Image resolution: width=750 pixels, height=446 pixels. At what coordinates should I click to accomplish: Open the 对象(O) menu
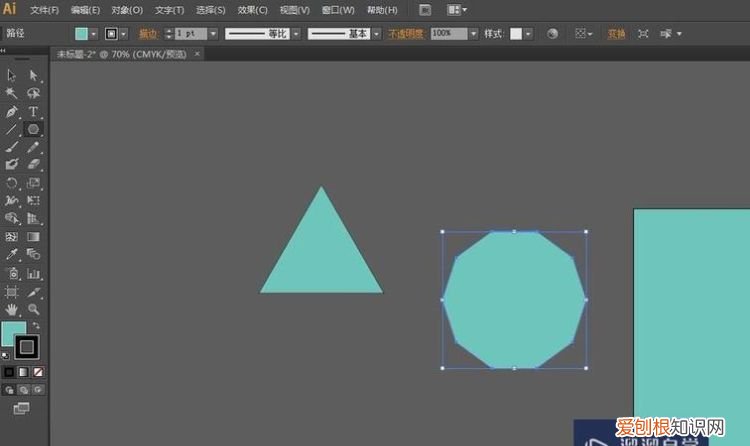tap(126, 9)
